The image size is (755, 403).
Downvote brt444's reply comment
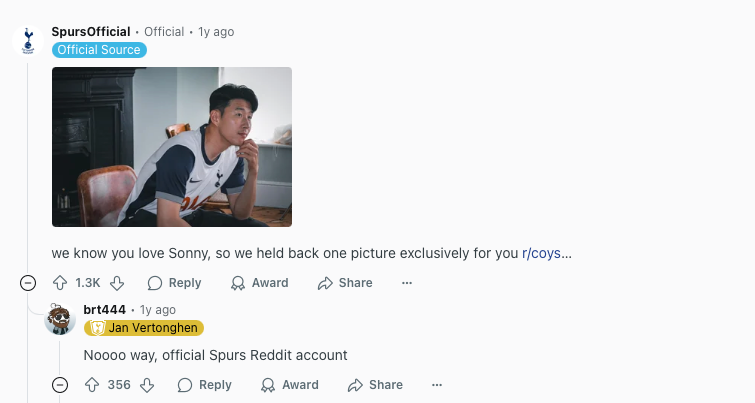click(x=147, y=385)
